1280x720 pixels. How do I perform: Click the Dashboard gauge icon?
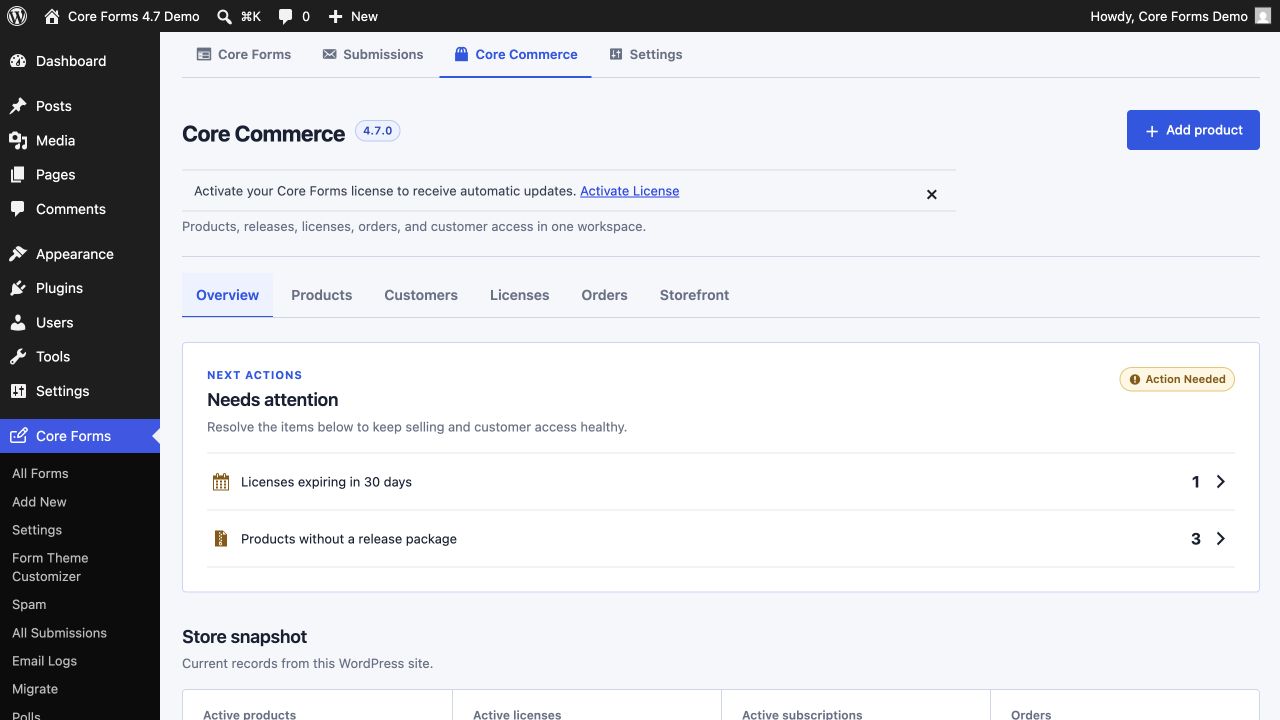click(x=18, y=61)
